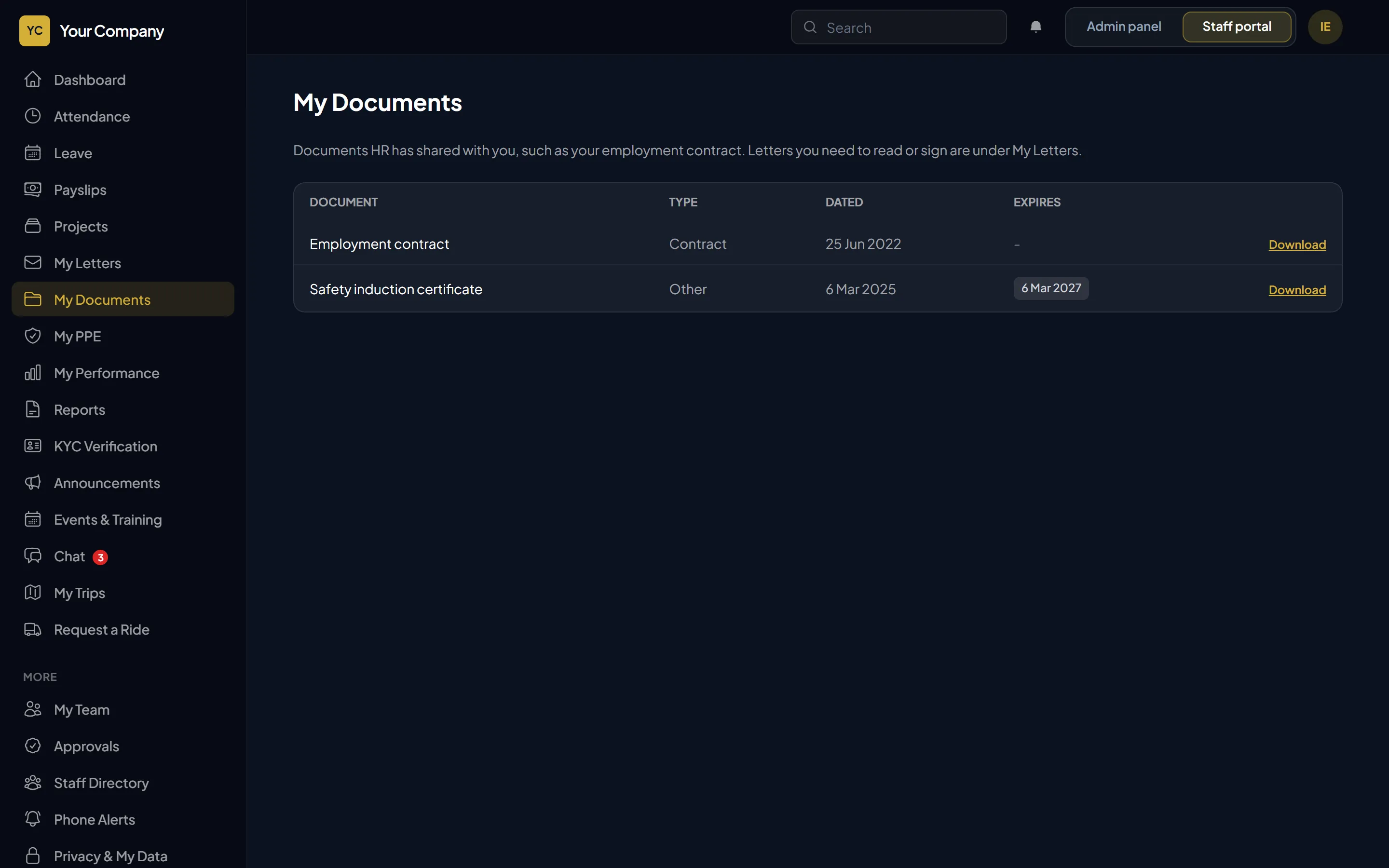
Task: Click the DOCUMENT column header
Action: click(343, 202)
